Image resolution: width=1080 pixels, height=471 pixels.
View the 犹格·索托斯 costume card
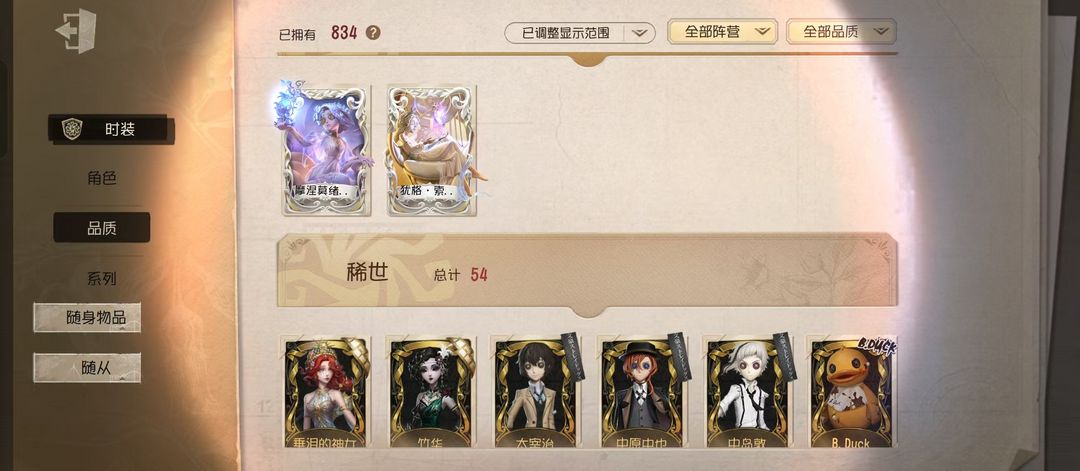point(431,150)
